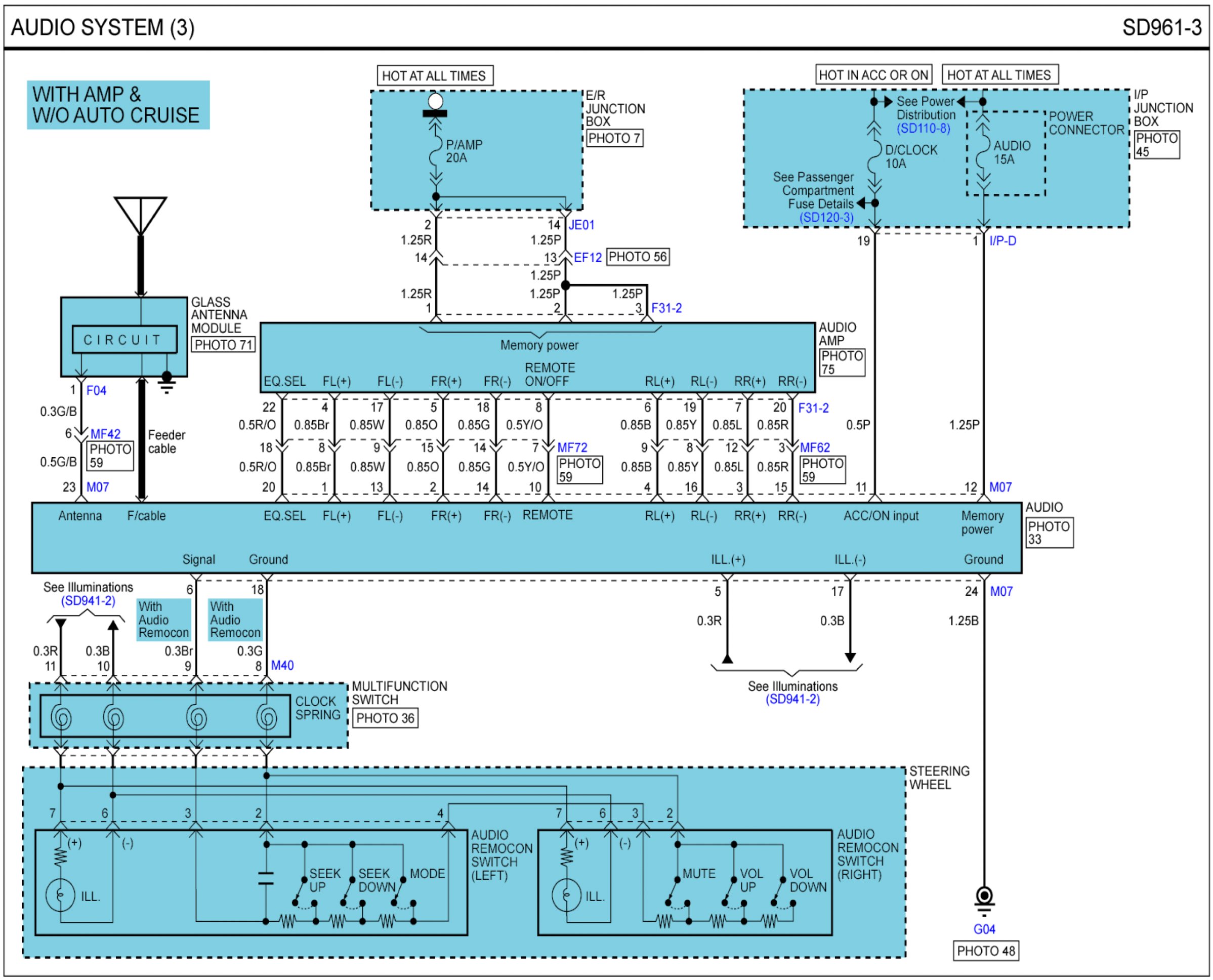Click the left remocon ILL. lamp symbol

point(60,895)
